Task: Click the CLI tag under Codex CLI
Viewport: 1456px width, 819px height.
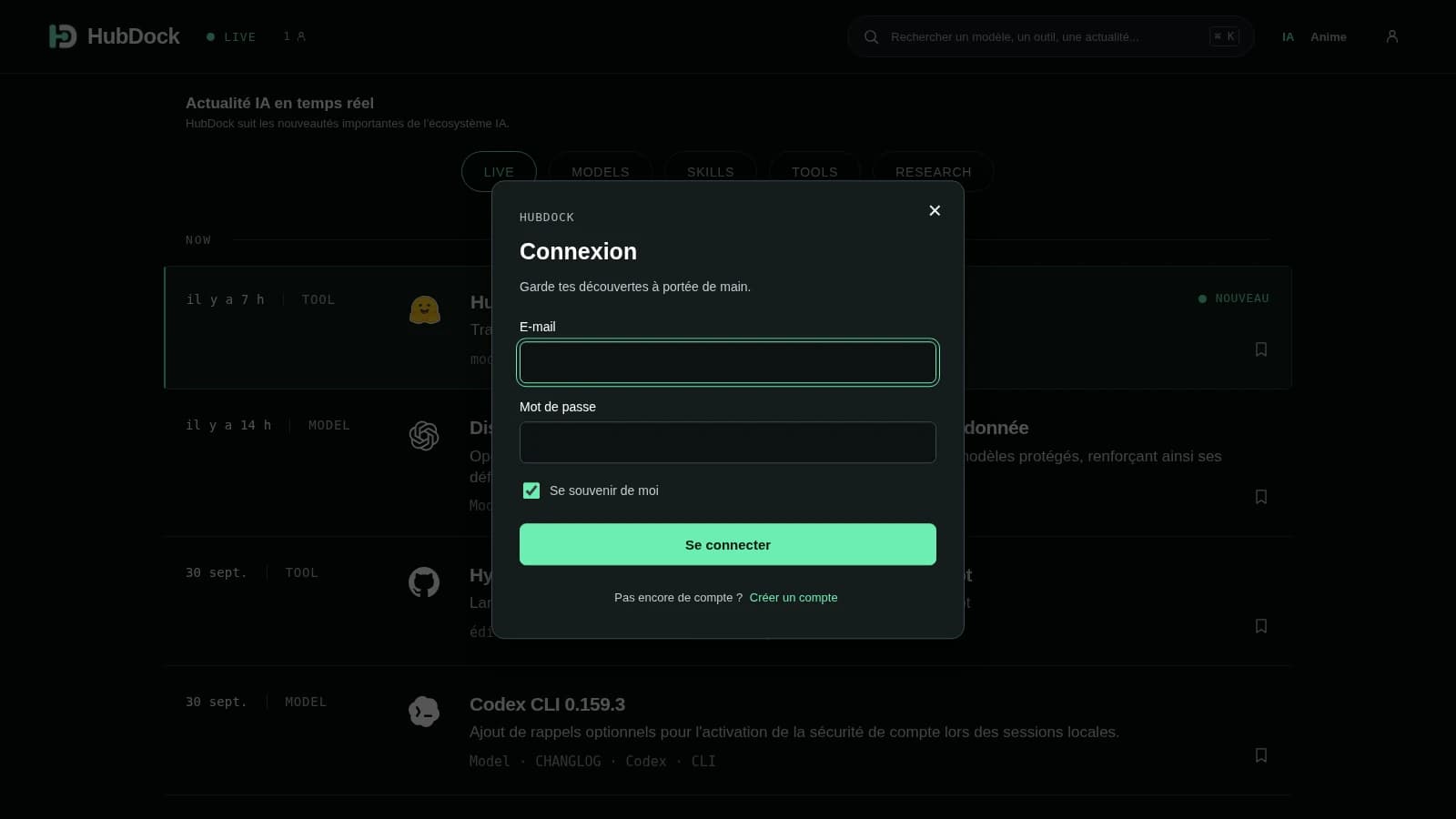Action: pos(703,761)
